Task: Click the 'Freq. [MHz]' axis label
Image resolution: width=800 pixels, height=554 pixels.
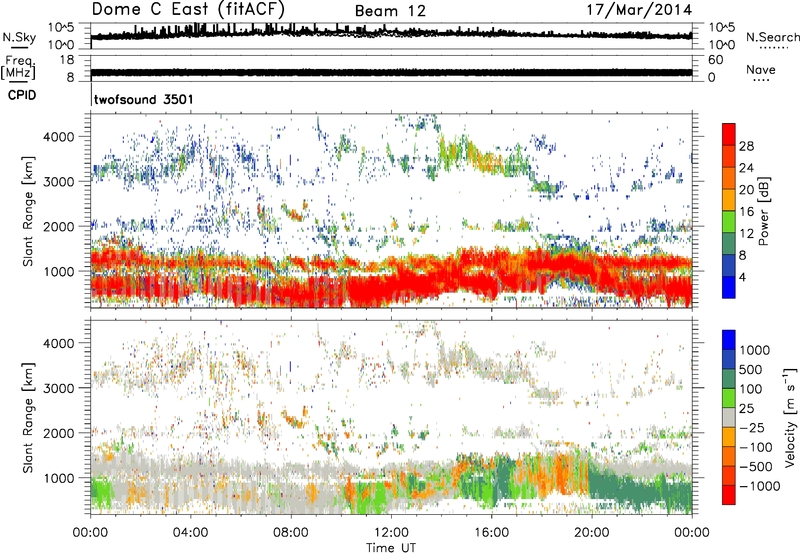Action: click(x=18, y=67)
